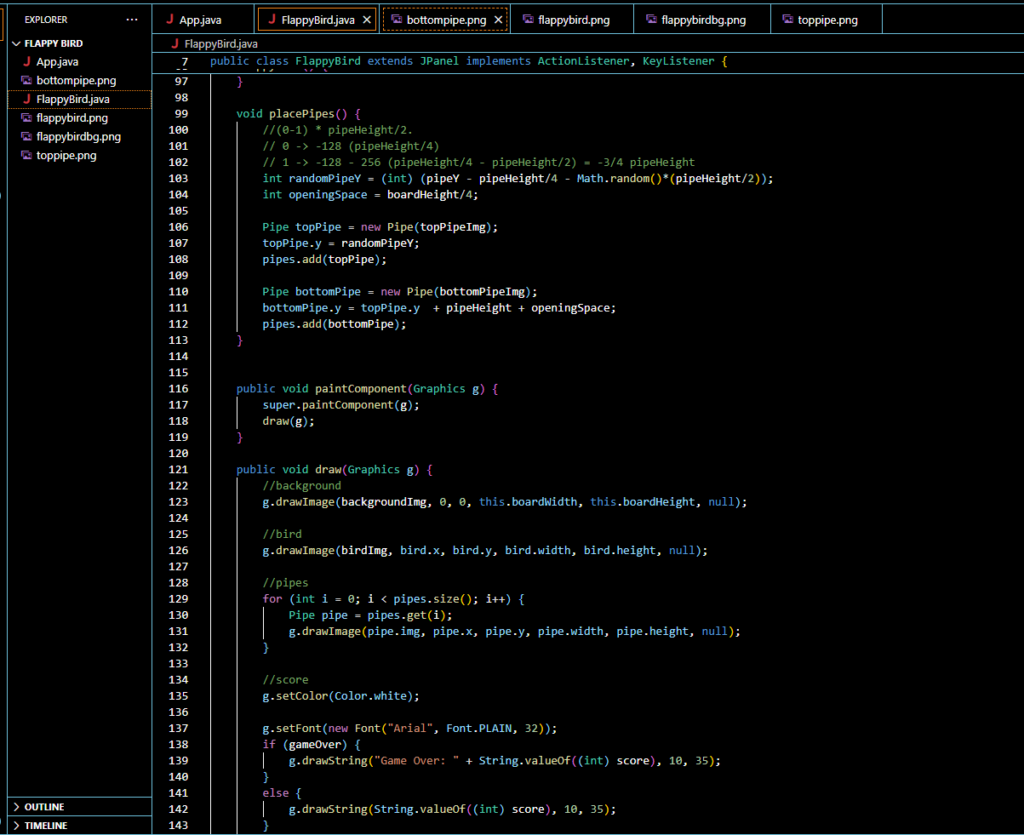
Task: Open the Explorer more actions ellipsis
Action: point(132,19)
